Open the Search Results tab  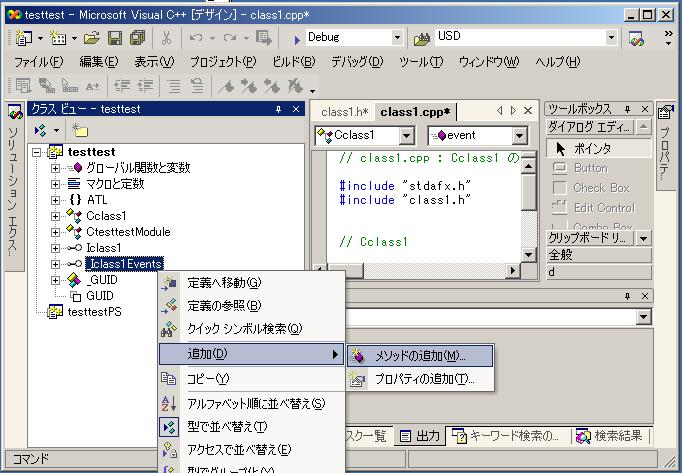click(609, 436)
